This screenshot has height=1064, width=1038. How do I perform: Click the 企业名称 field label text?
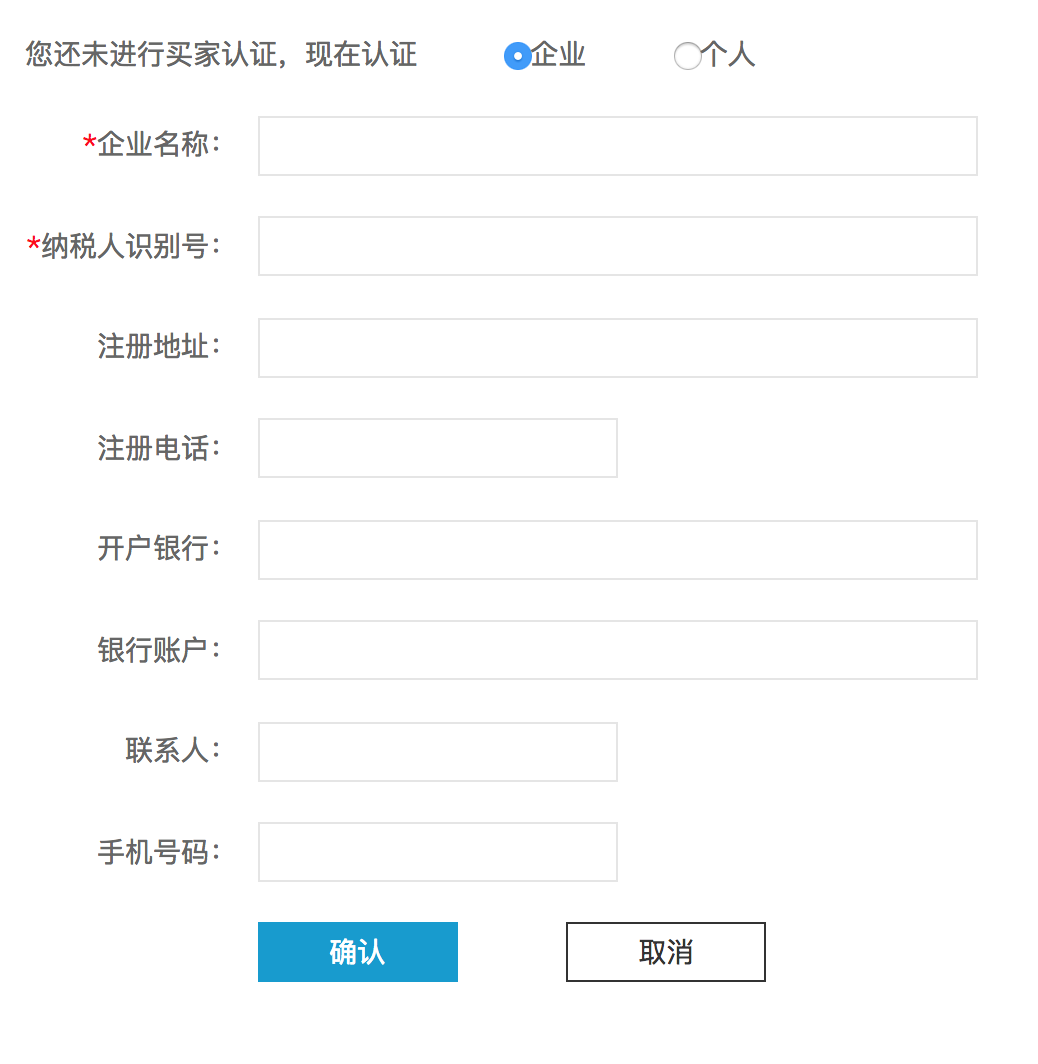tap(153, 145)
